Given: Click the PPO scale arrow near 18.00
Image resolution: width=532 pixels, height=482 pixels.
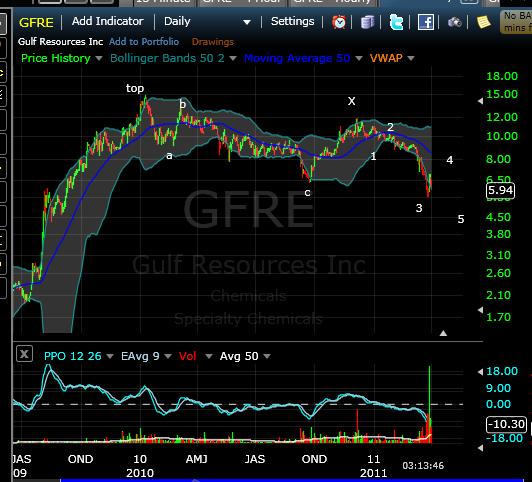Looking at the screenshot, I should [480, 372].
